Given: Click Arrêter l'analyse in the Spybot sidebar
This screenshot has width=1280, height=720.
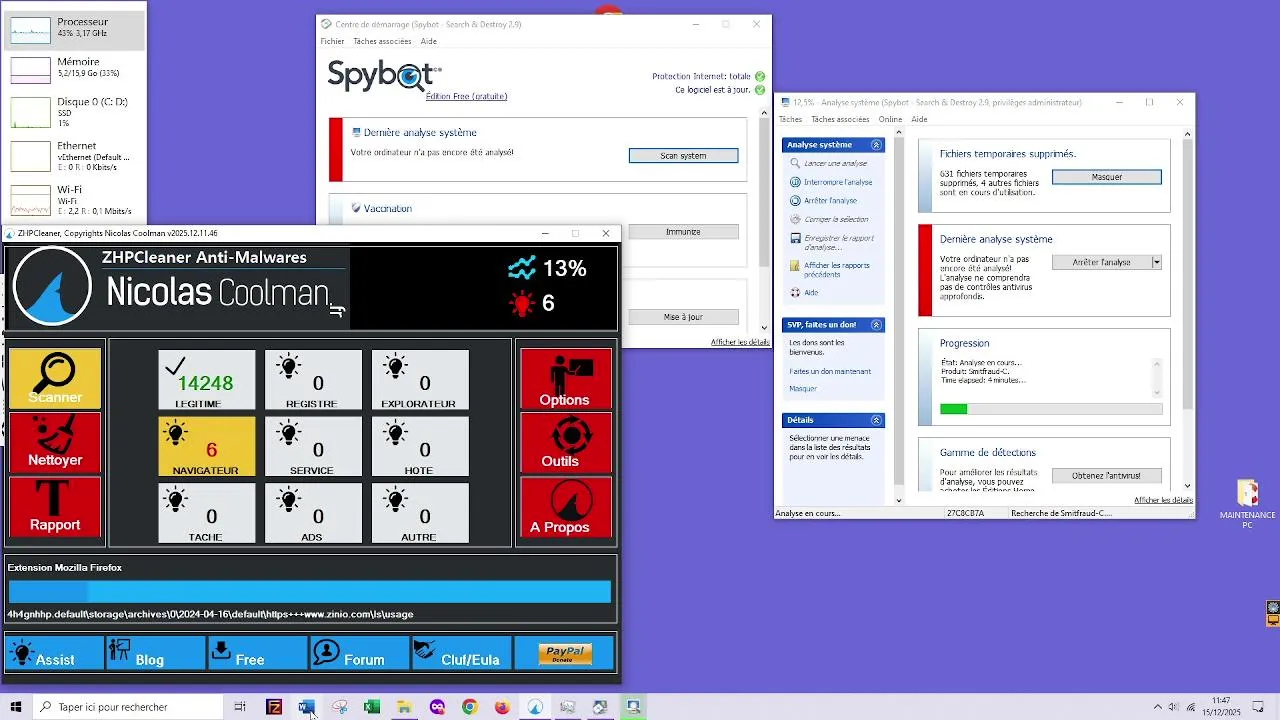Looking at the screenshot, I should point(830,201).
